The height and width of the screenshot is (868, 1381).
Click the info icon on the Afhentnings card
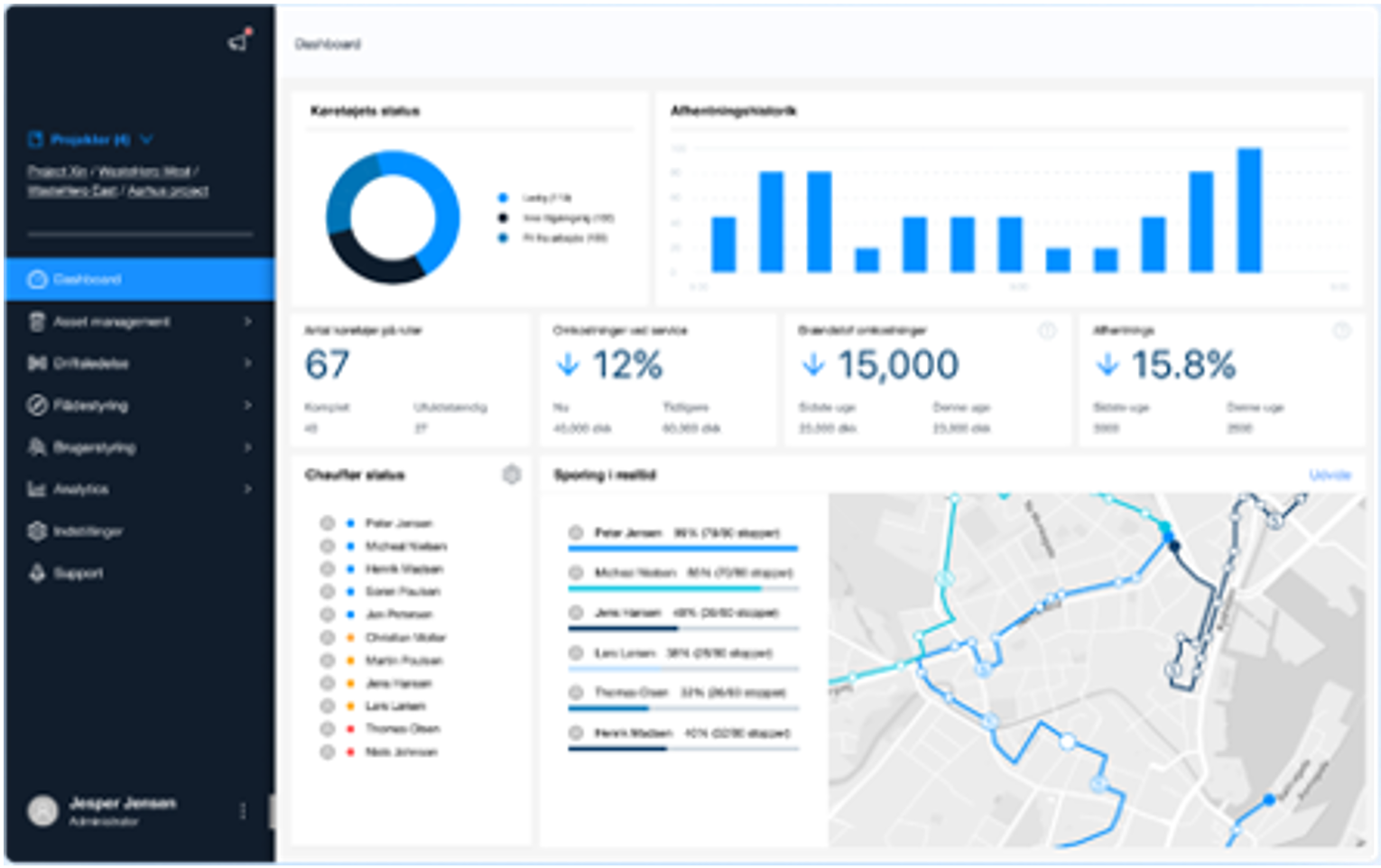[1342, 331]
